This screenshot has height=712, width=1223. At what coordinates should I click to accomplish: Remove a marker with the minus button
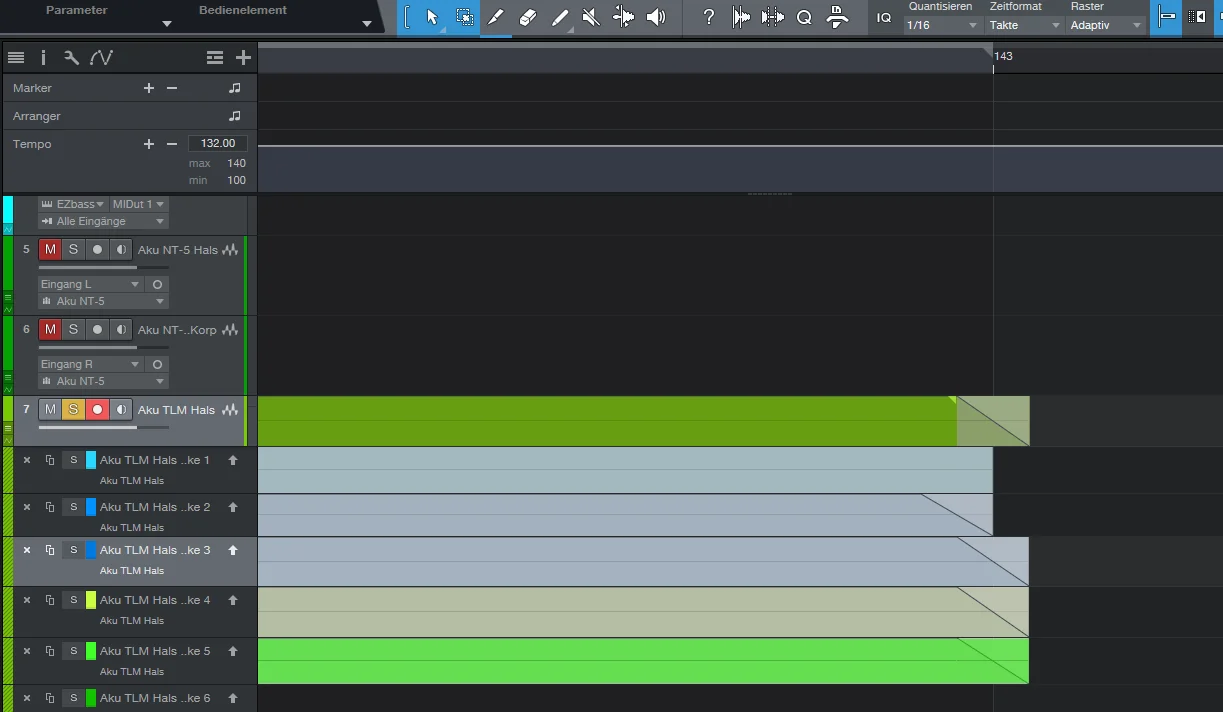point(172,88)
